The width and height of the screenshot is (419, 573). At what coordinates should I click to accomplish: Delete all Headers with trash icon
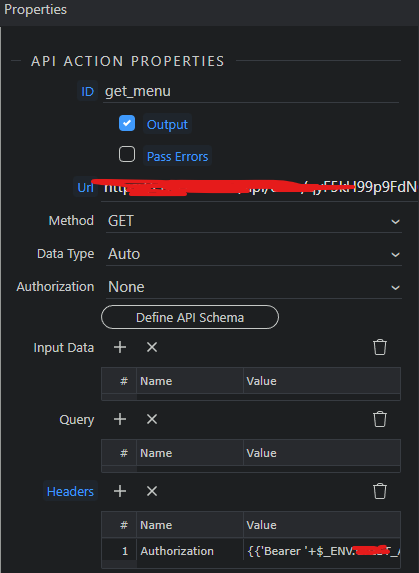coord(380,491)
